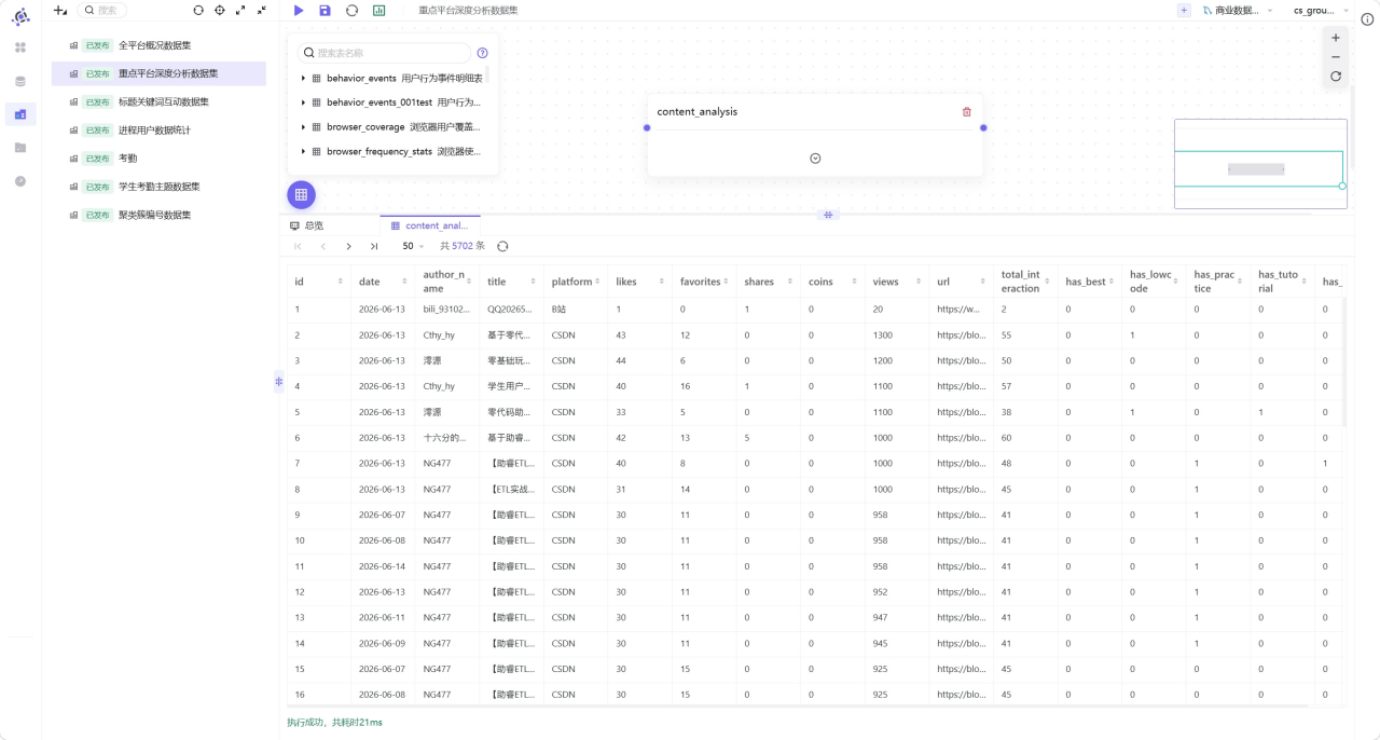Expand the behavior_events table tree node
Screen dimensions: 1380x740
[303, 78]
